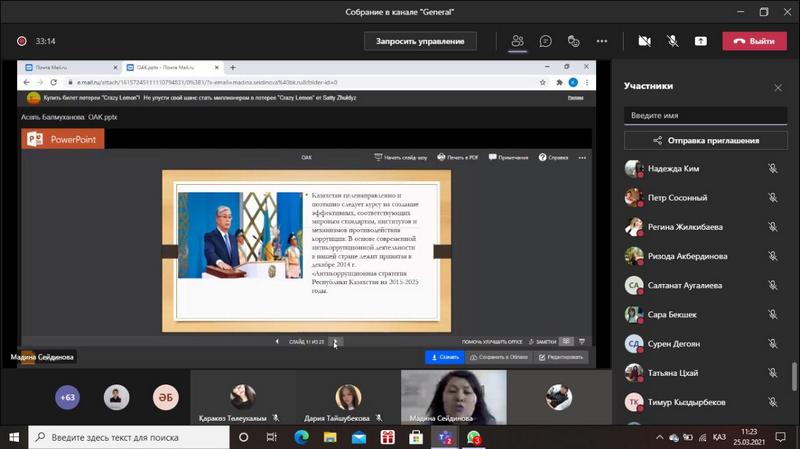
Task: Click browser back arrow
Action: click(x=27, y=82)
